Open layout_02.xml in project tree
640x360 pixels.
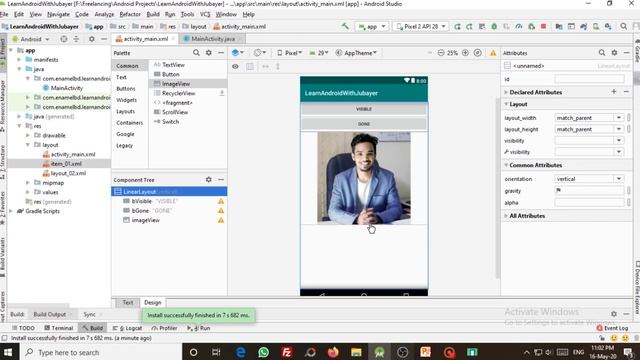point(68,173)
